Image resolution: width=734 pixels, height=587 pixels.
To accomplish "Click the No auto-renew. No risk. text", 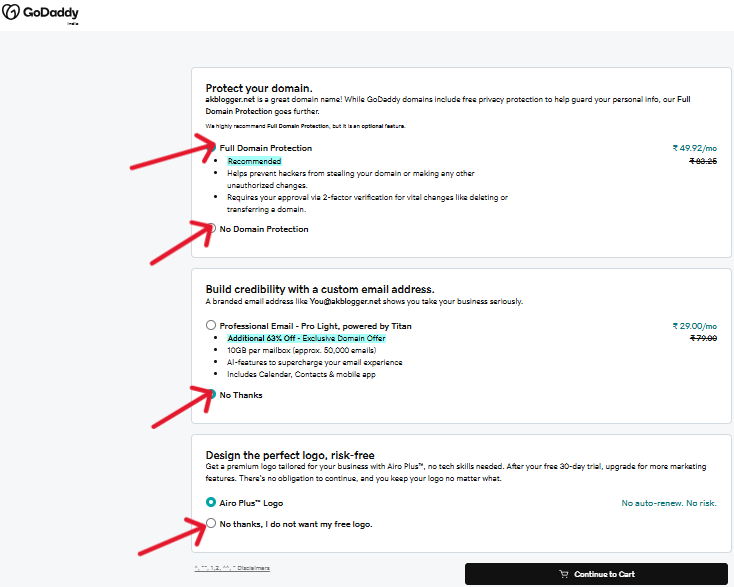I will 669,503.
